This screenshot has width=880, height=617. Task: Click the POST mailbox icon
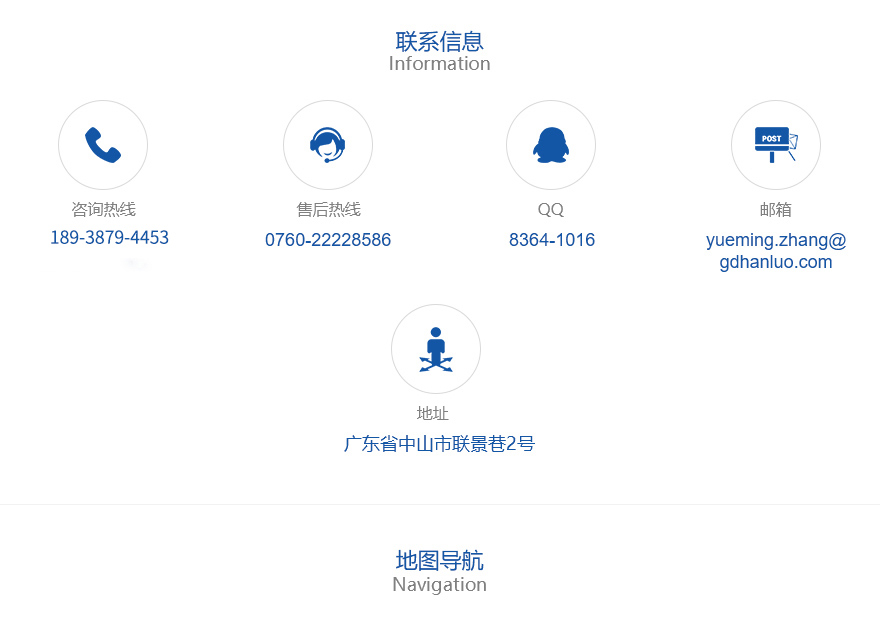tap(775, 145)
